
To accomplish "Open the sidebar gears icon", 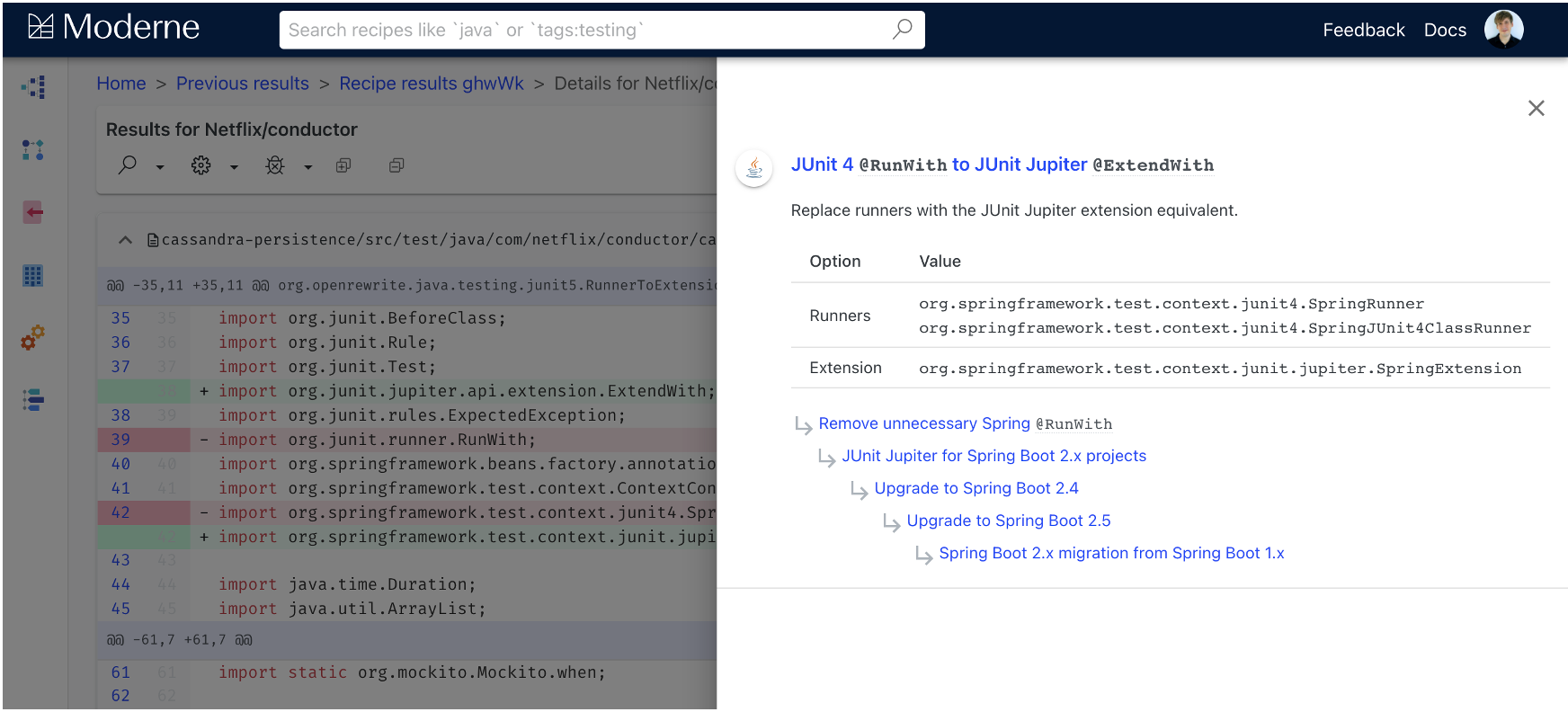I will pos(33,338).
